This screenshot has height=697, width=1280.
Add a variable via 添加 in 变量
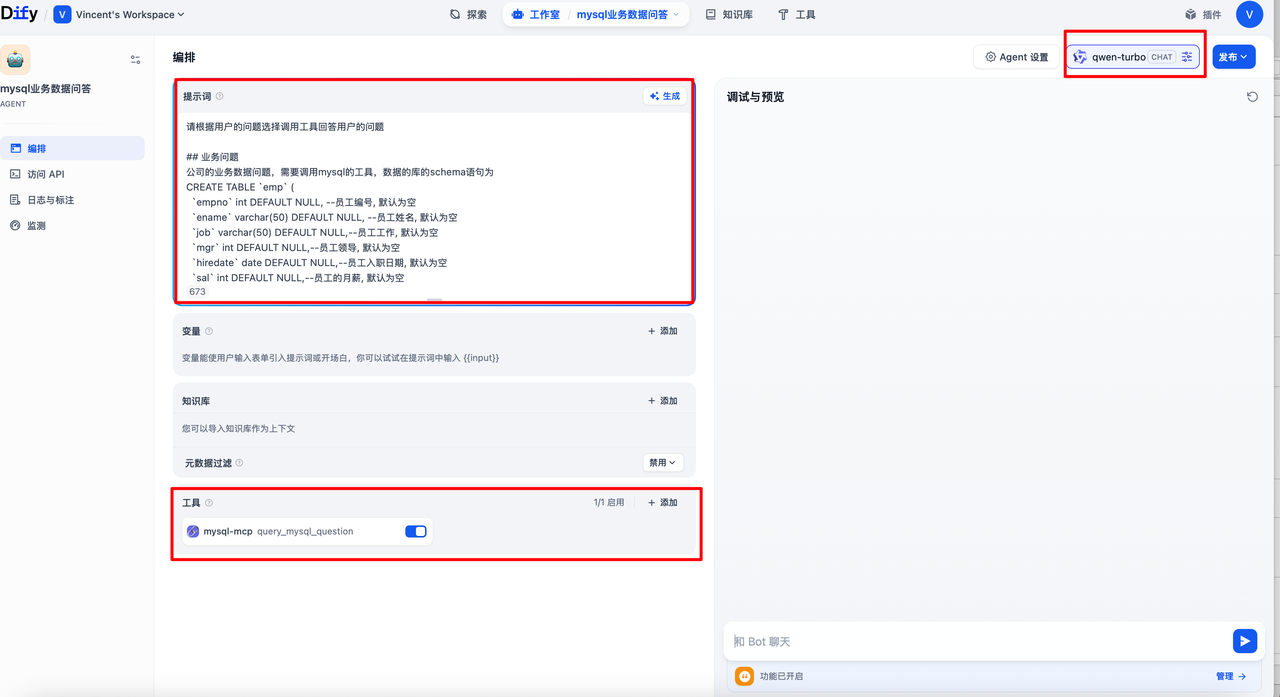(663, 331)
